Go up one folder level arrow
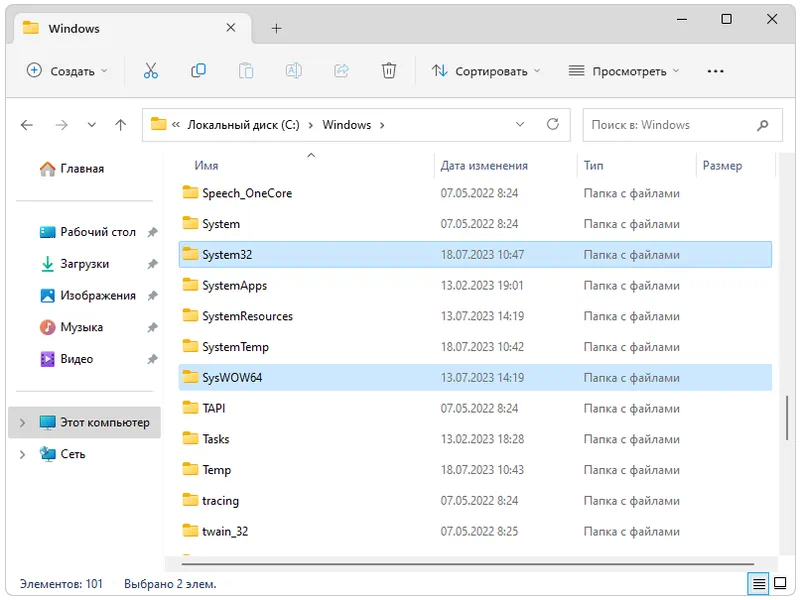Screen dimensions: 800x600 point(120,125)
